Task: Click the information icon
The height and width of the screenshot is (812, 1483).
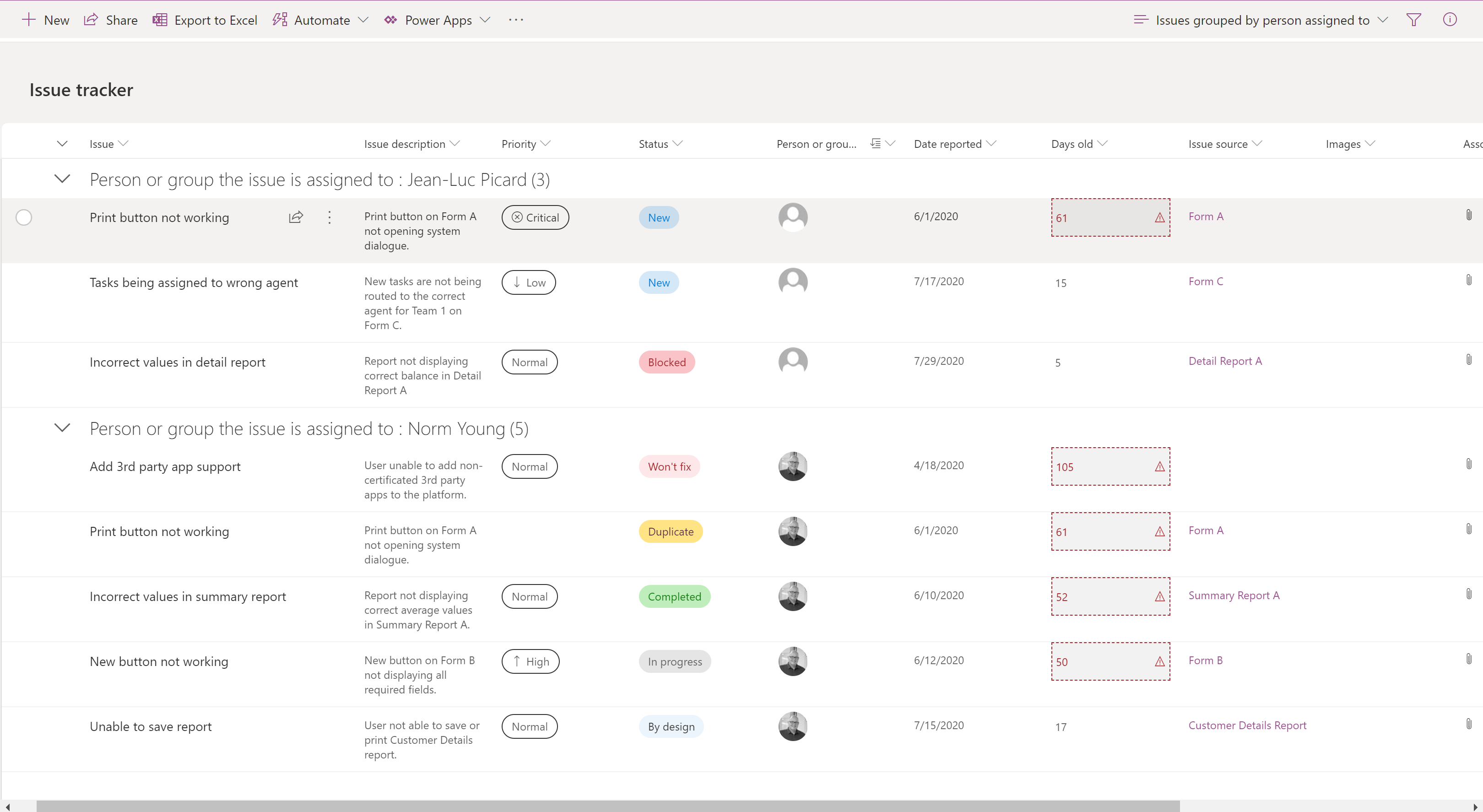Action: pos(1450,20)
